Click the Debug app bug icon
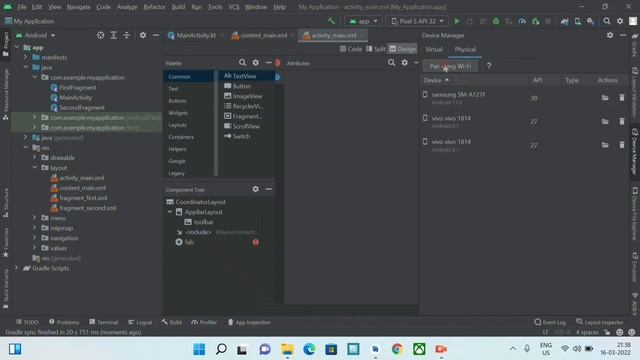This screenshot has height=360, width=640. [x=496, y=21]
